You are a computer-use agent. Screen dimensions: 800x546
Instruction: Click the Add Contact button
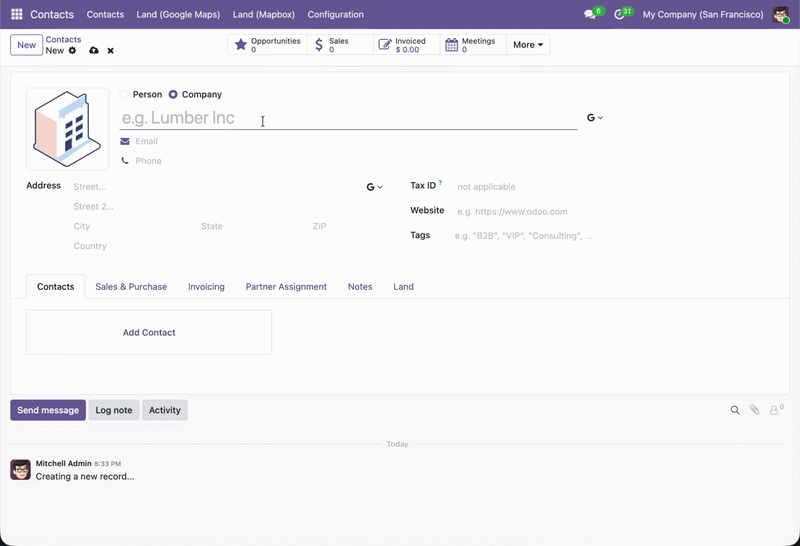[x=149, y=332]
